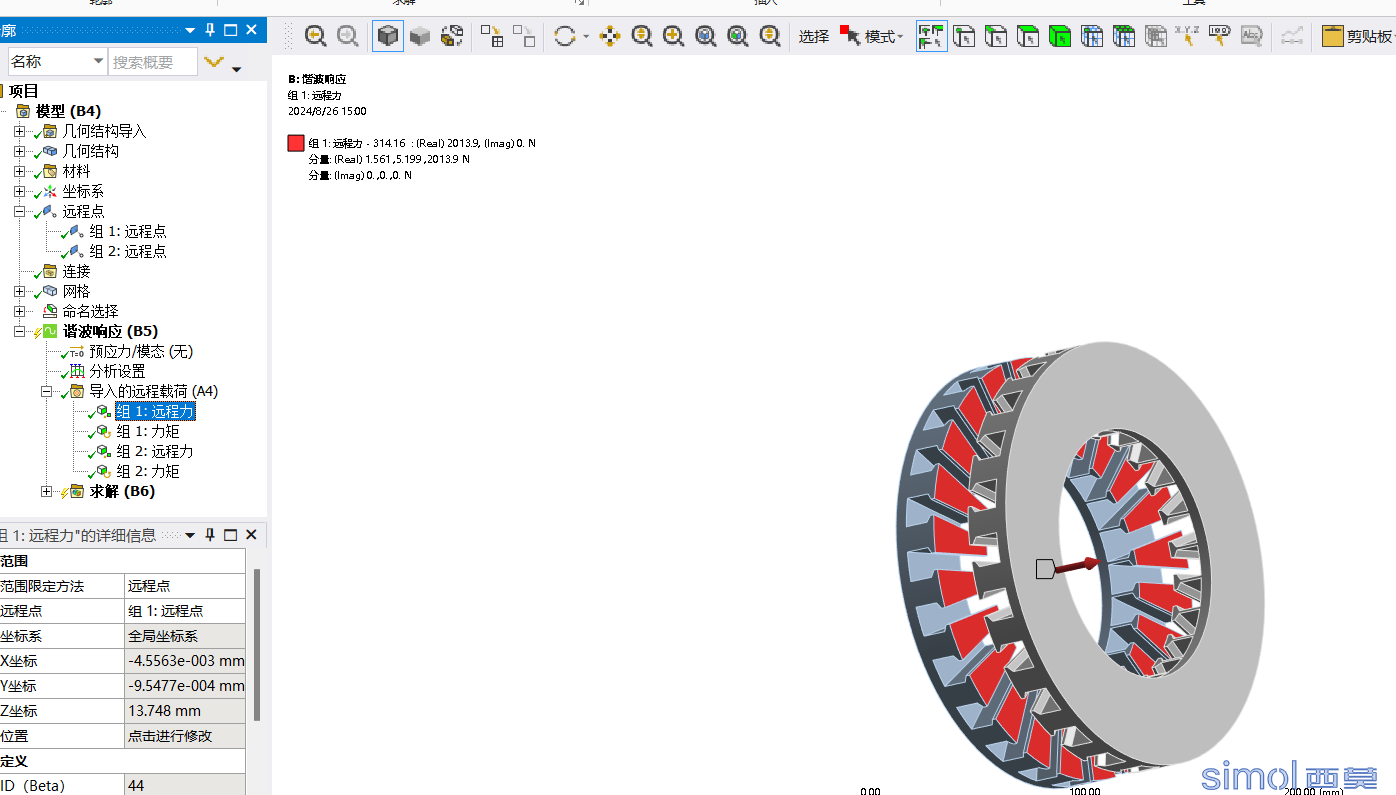Click the yellow chevron outline filter icon
The image size is (1396, 795).
click(213, 62)
